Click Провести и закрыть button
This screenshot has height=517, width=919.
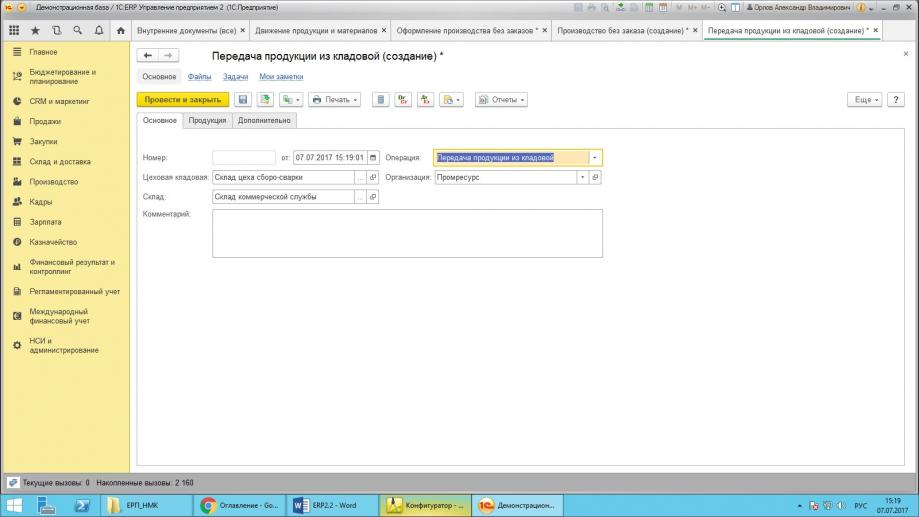(182, 100)
